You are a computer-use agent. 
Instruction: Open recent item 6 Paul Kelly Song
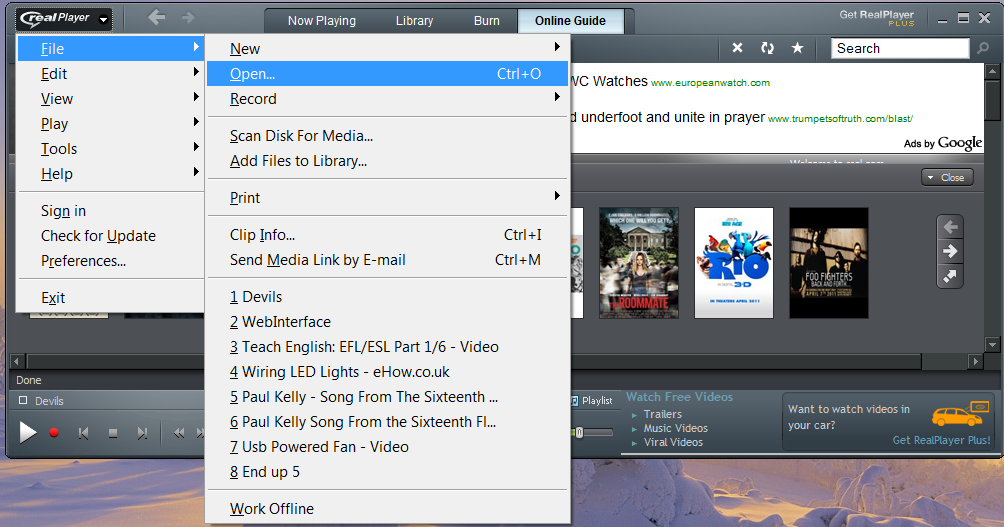(x=387, y=422)
